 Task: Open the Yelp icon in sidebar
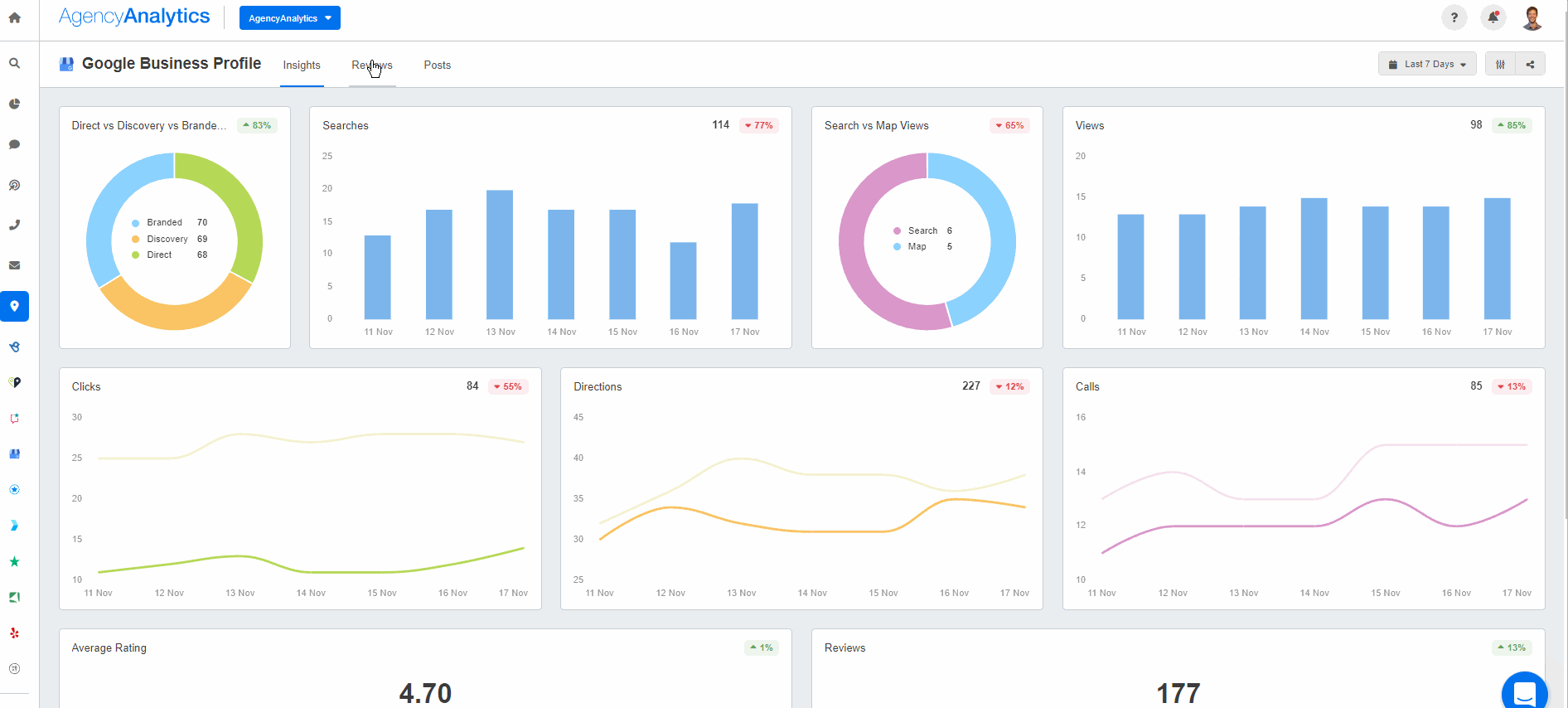coord(15,633)
